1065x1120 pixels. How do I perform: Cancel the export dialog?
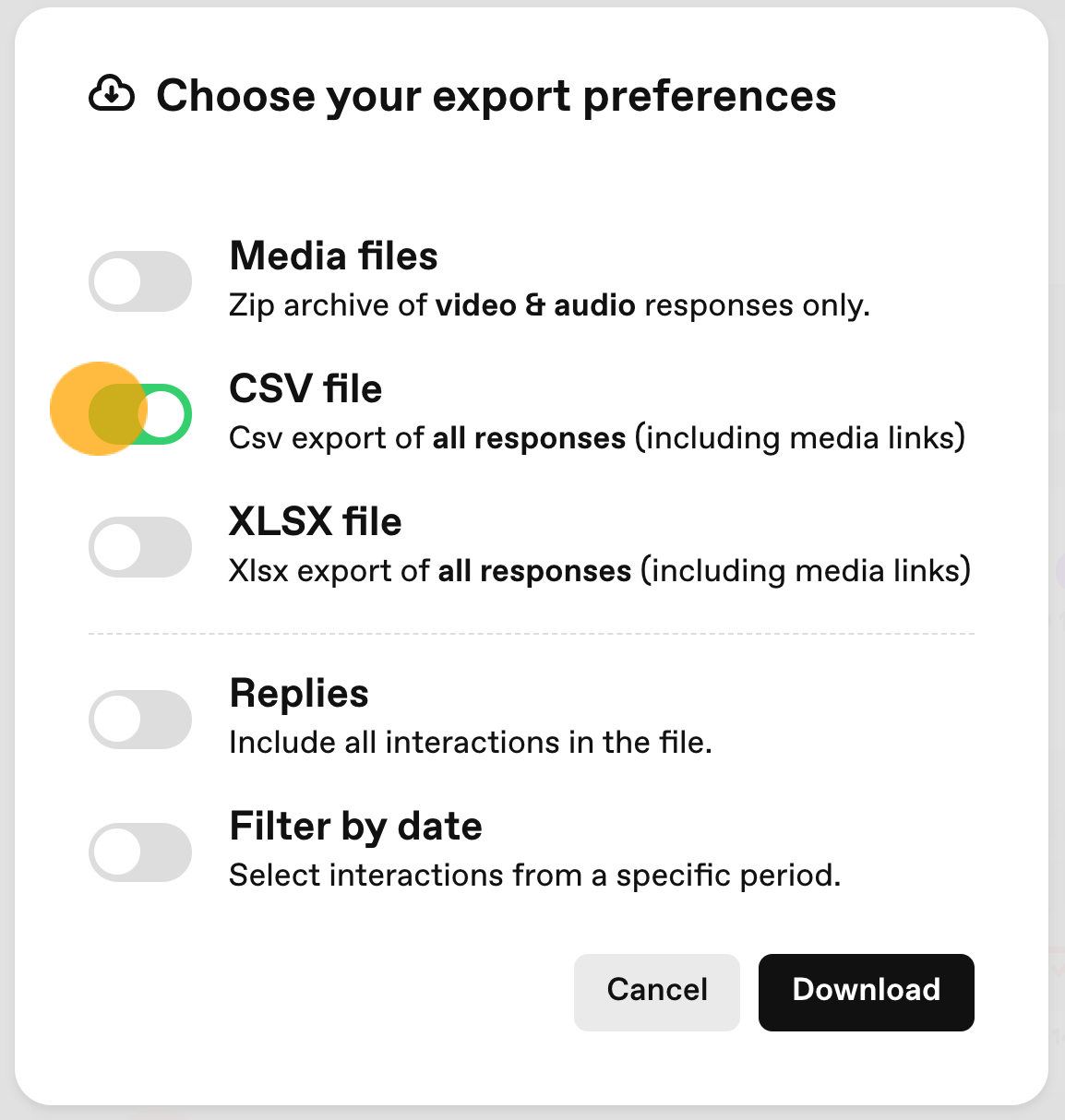[x=657, y=992]
